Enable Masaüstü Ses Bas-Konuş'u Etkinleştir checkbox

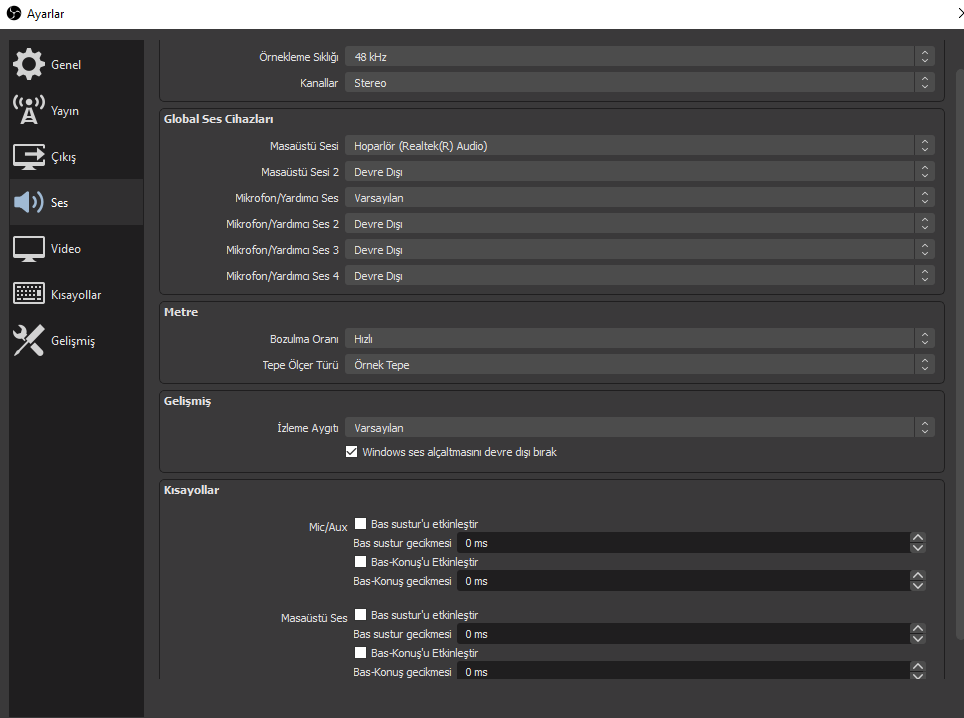click(361, 653)
